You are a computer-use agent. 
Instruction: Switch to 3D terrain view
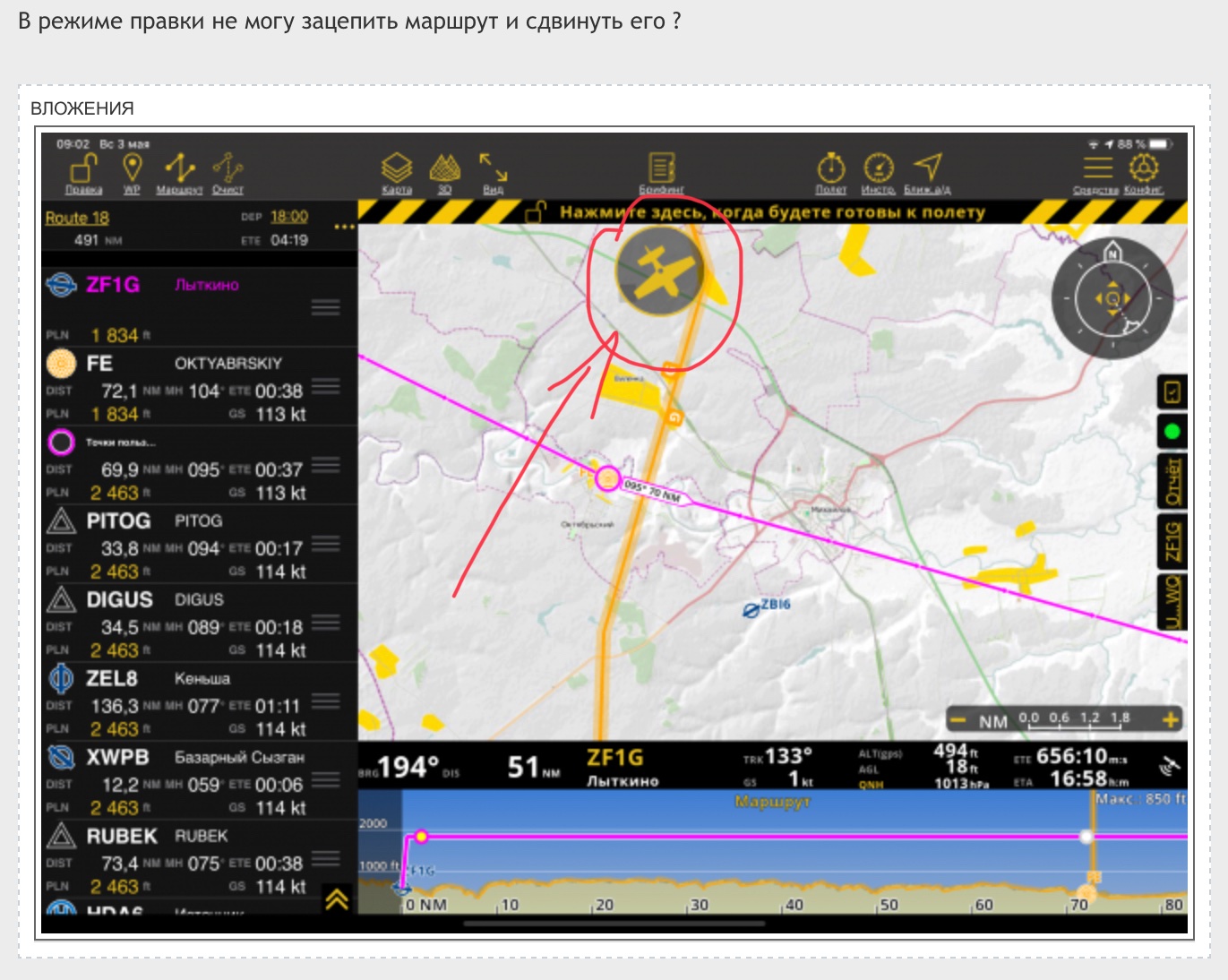coord(444,170)
